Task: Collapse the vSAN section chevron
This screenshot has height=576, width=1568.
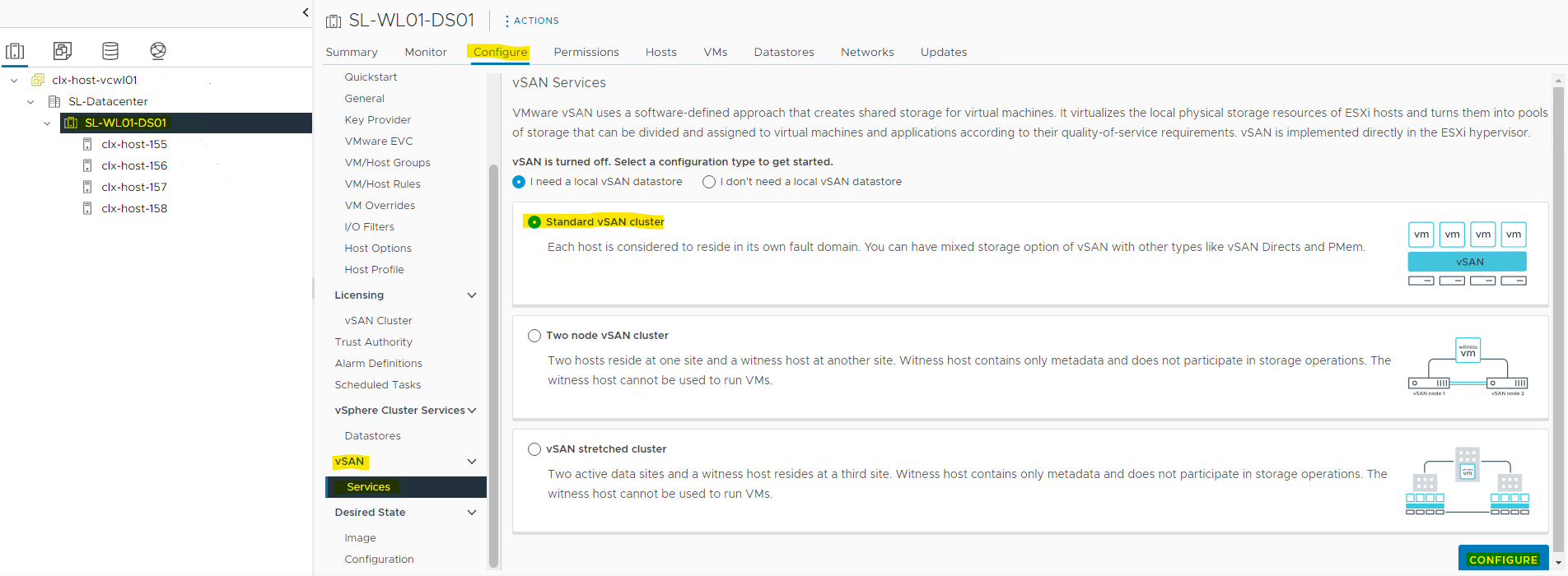Action: (x=472, y=462)
